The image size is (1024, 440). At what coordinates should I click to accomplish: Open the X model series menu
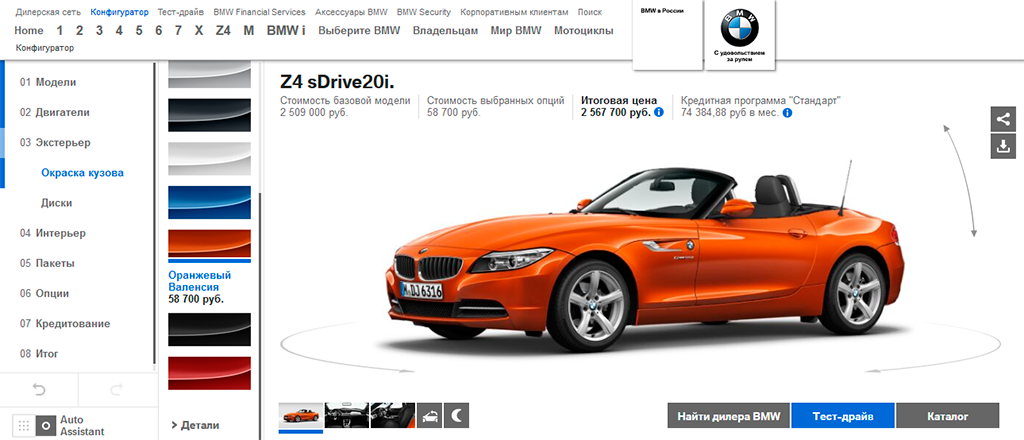coord(199,31)
